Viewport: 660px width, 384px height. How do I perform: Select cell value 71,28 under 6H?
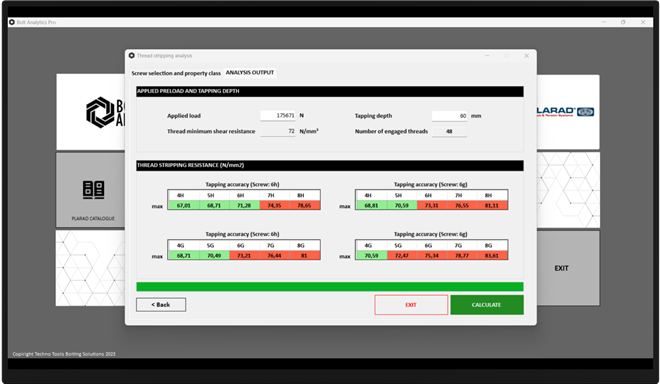244,205
